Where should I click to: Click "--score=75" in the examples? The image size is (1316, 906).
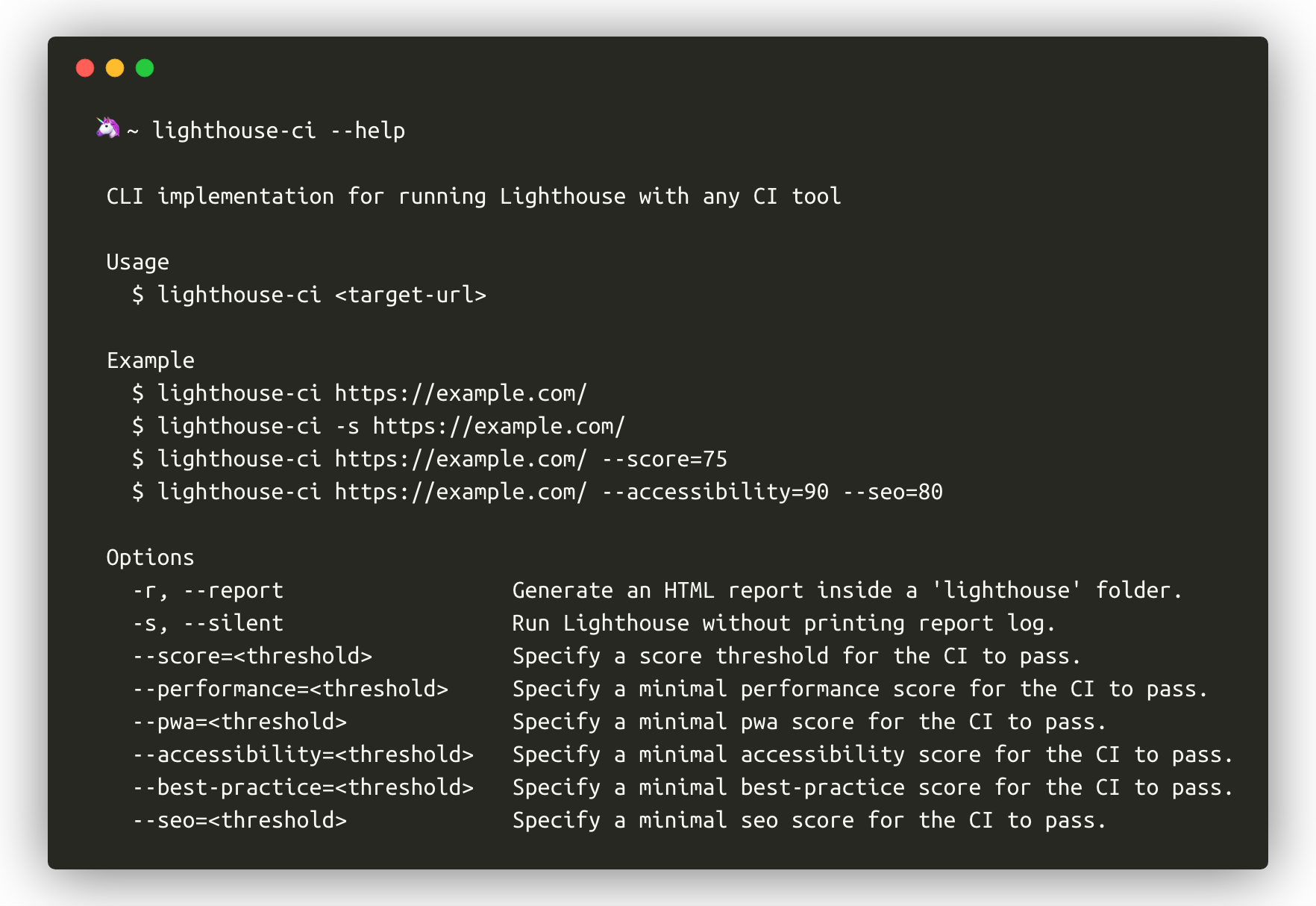coord(664,459)
